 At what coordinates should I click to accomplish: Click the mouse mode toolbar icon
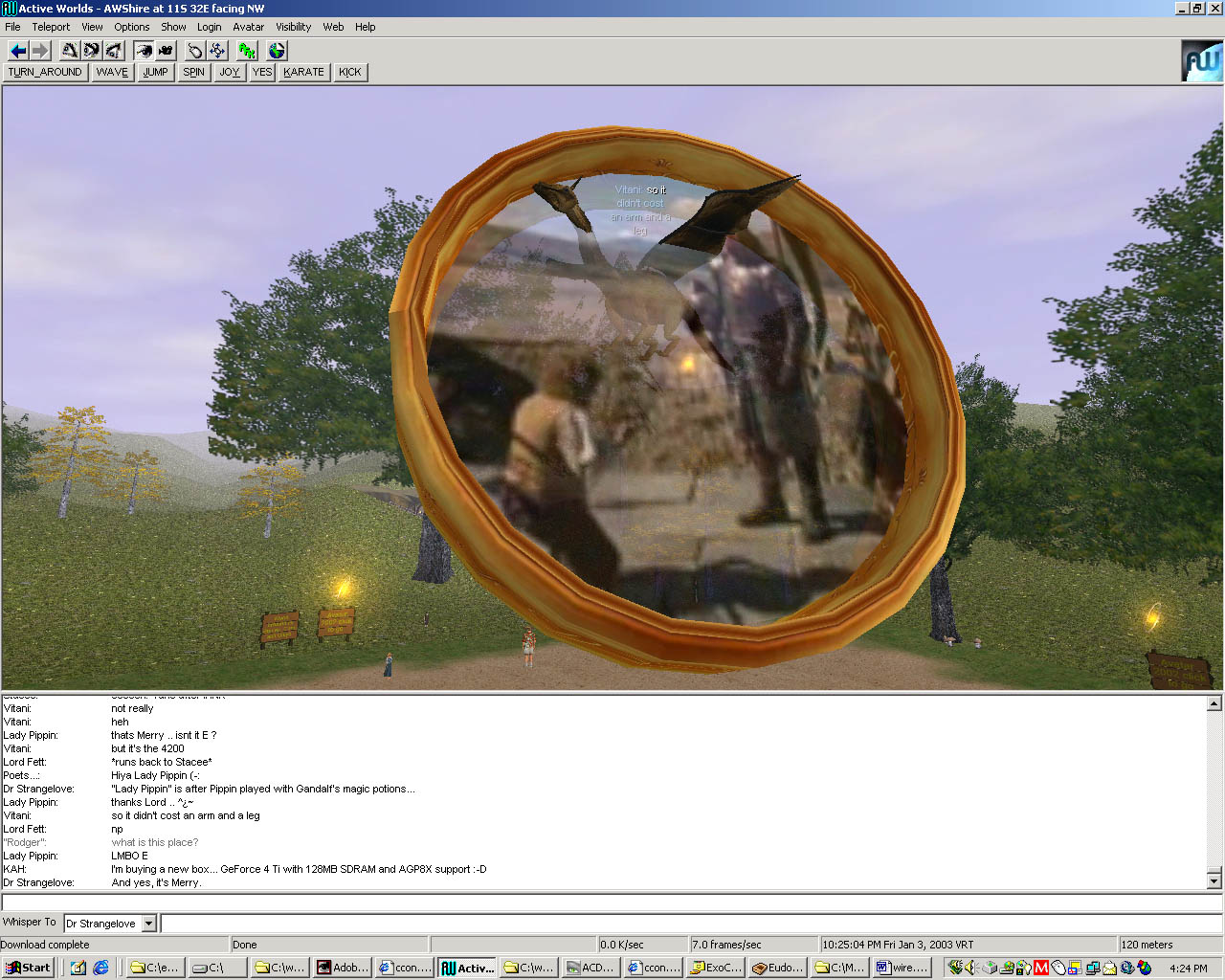pyautogui.click(x=195, y=51)
